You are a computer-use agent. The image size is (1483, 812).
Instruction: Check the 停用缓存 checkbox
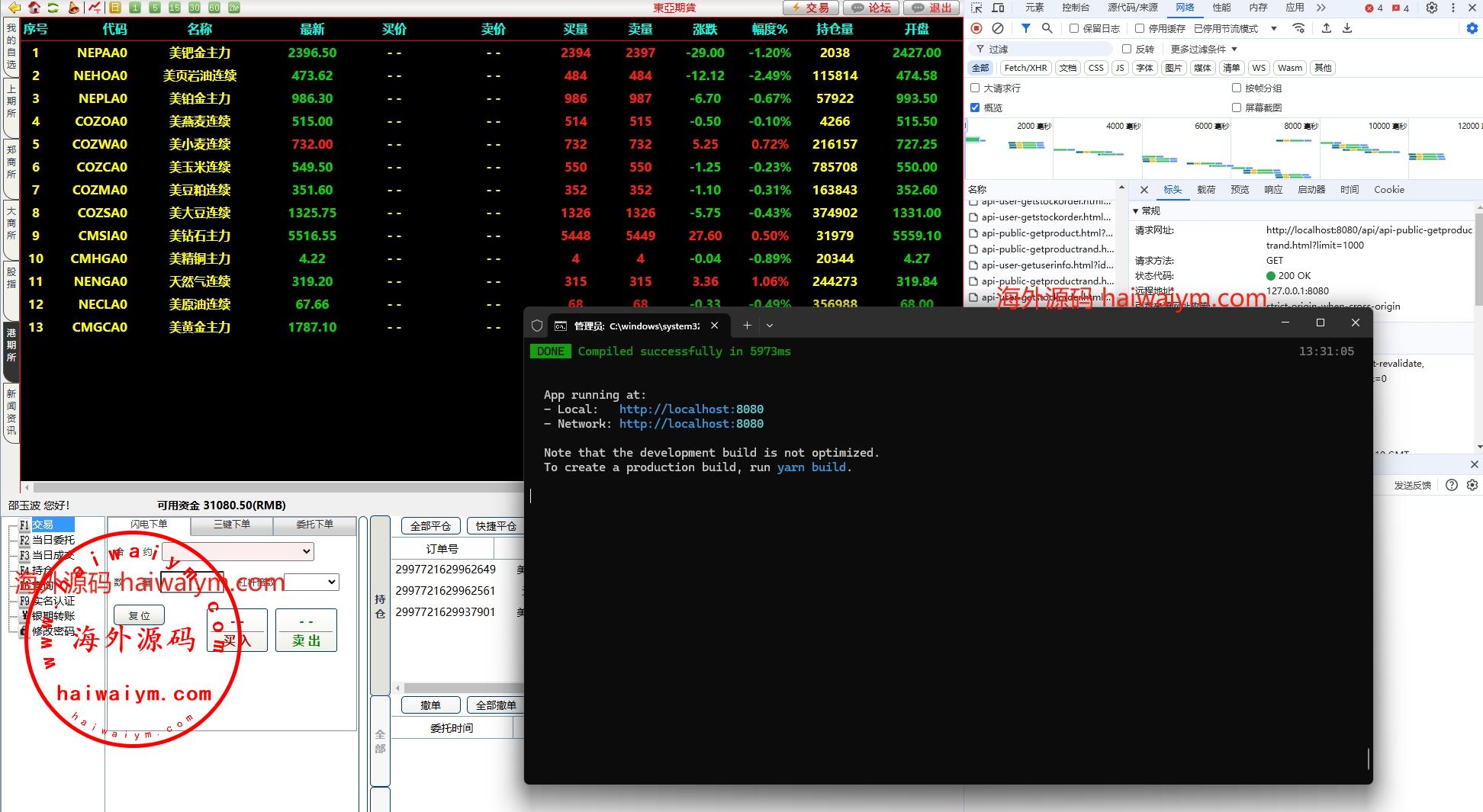pos(1140,28)
